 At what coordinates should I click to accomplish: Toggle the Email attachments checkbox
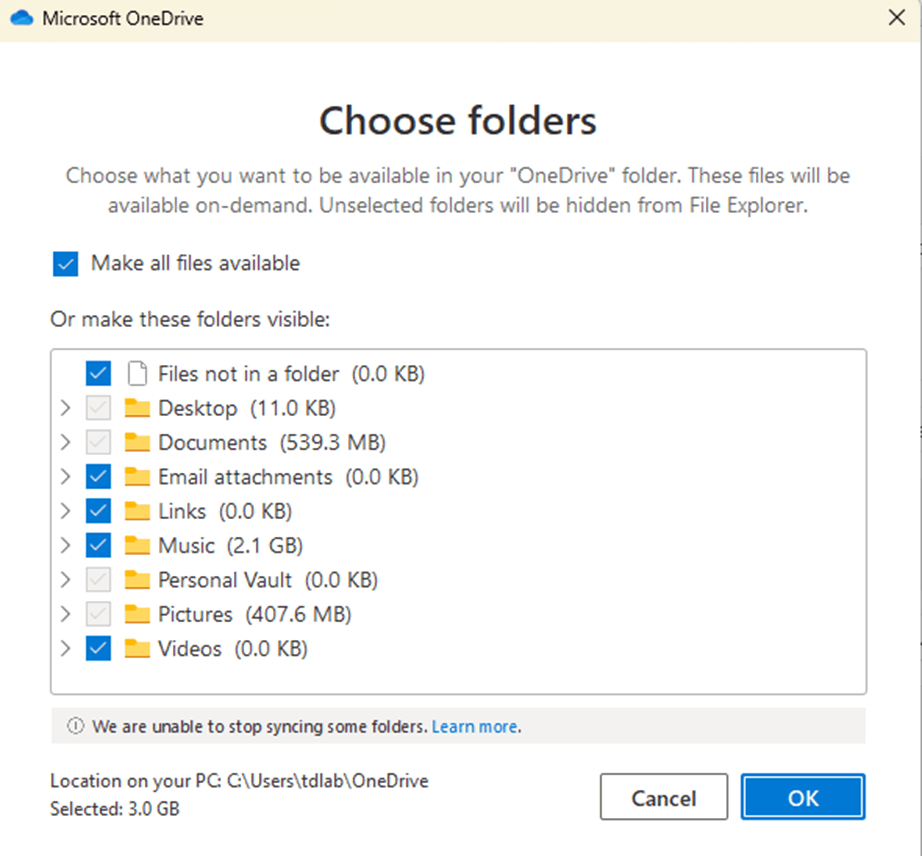[x=98, y=477]
